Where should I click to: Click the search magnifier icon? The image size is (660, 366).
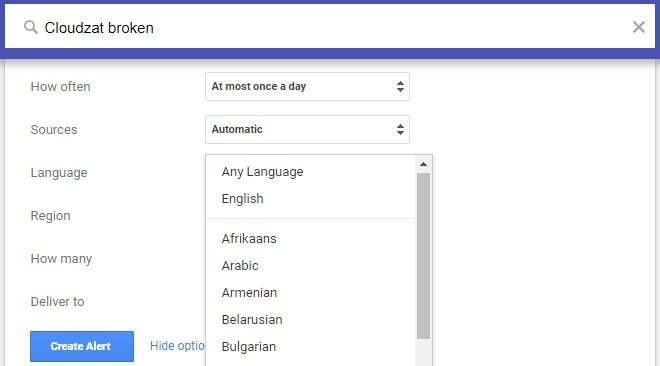pyautogui.click(x=30, y=27)
